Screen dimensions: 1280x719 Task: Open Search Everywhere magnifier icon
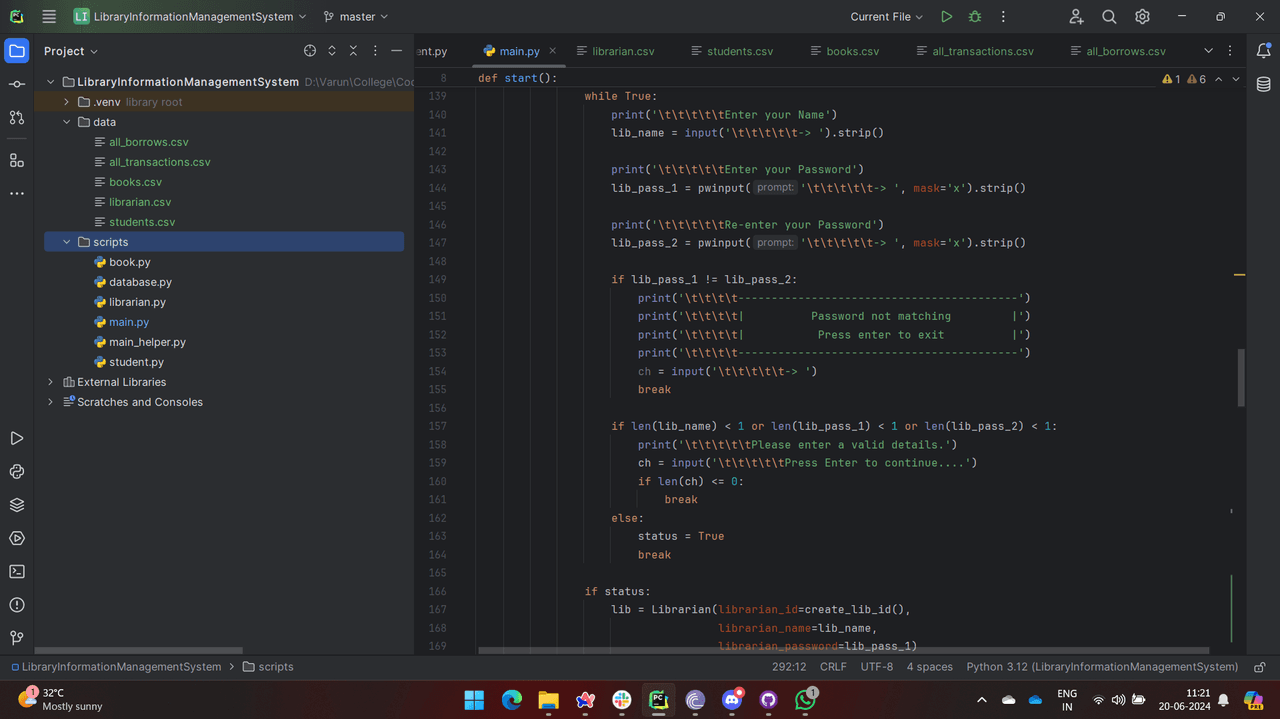click(1109, 17)
